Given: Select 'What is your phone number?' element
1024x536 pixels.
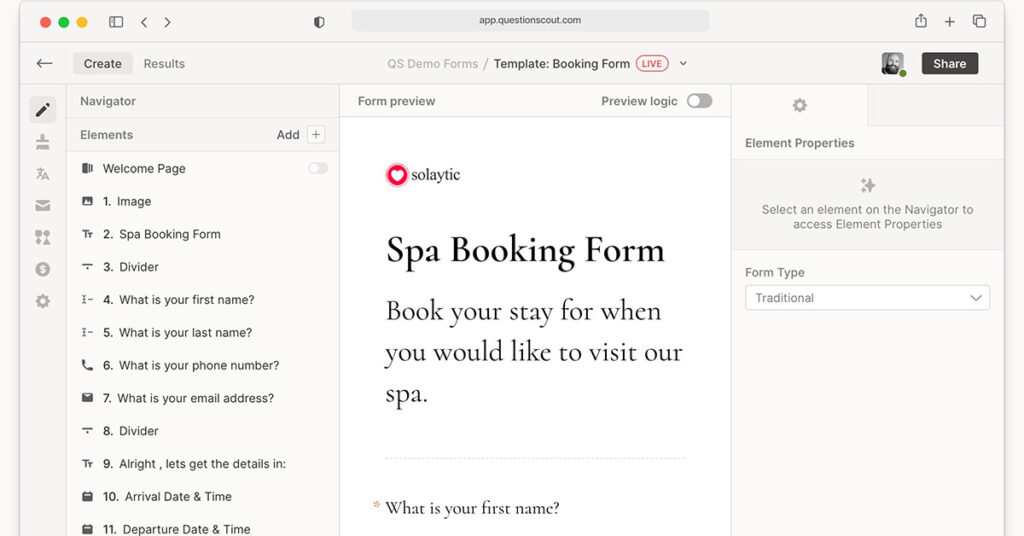Looking at the screenshot, I should 198,365.
